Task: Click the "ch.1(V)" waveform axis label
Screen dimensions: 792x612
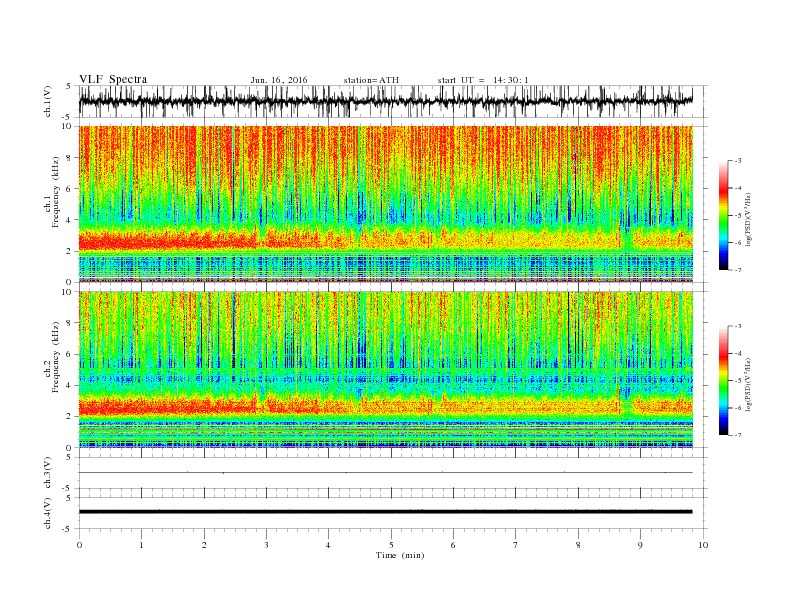Action: tap(48, 101)
